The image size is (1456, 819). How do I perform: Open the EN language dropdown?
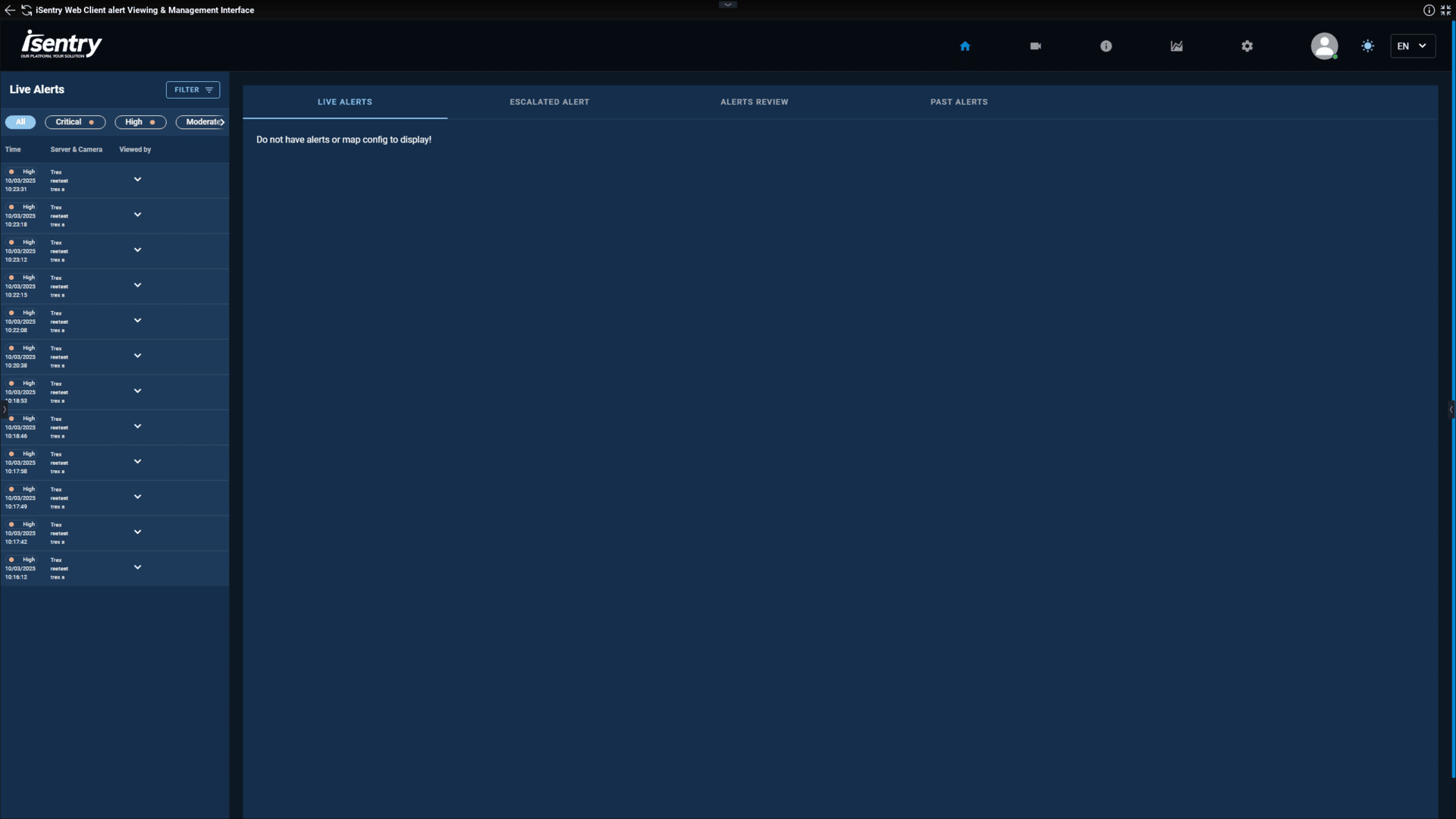coord(1412,46)
